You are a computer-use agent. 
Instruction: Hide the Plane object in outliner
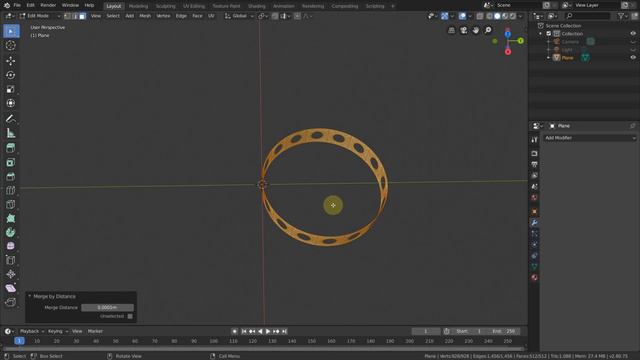[x=633, y=58]
